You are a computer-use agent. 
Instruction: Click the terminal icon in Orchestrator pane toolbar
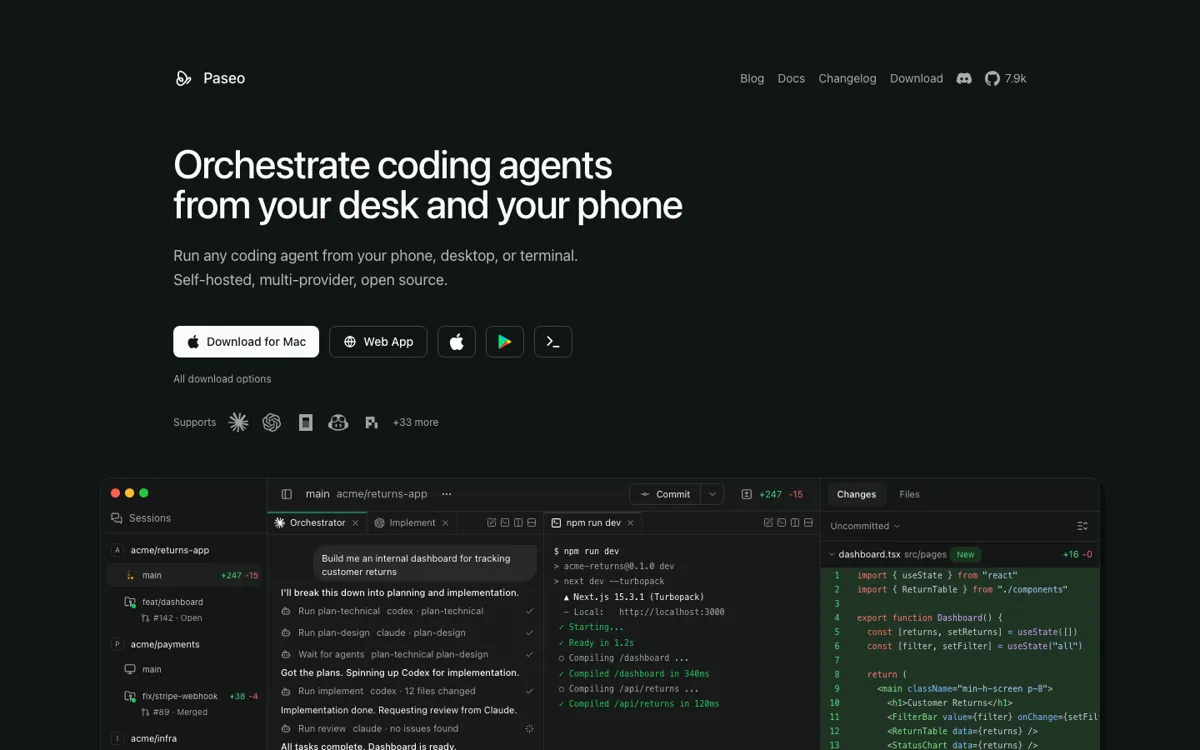click(505, 523)
